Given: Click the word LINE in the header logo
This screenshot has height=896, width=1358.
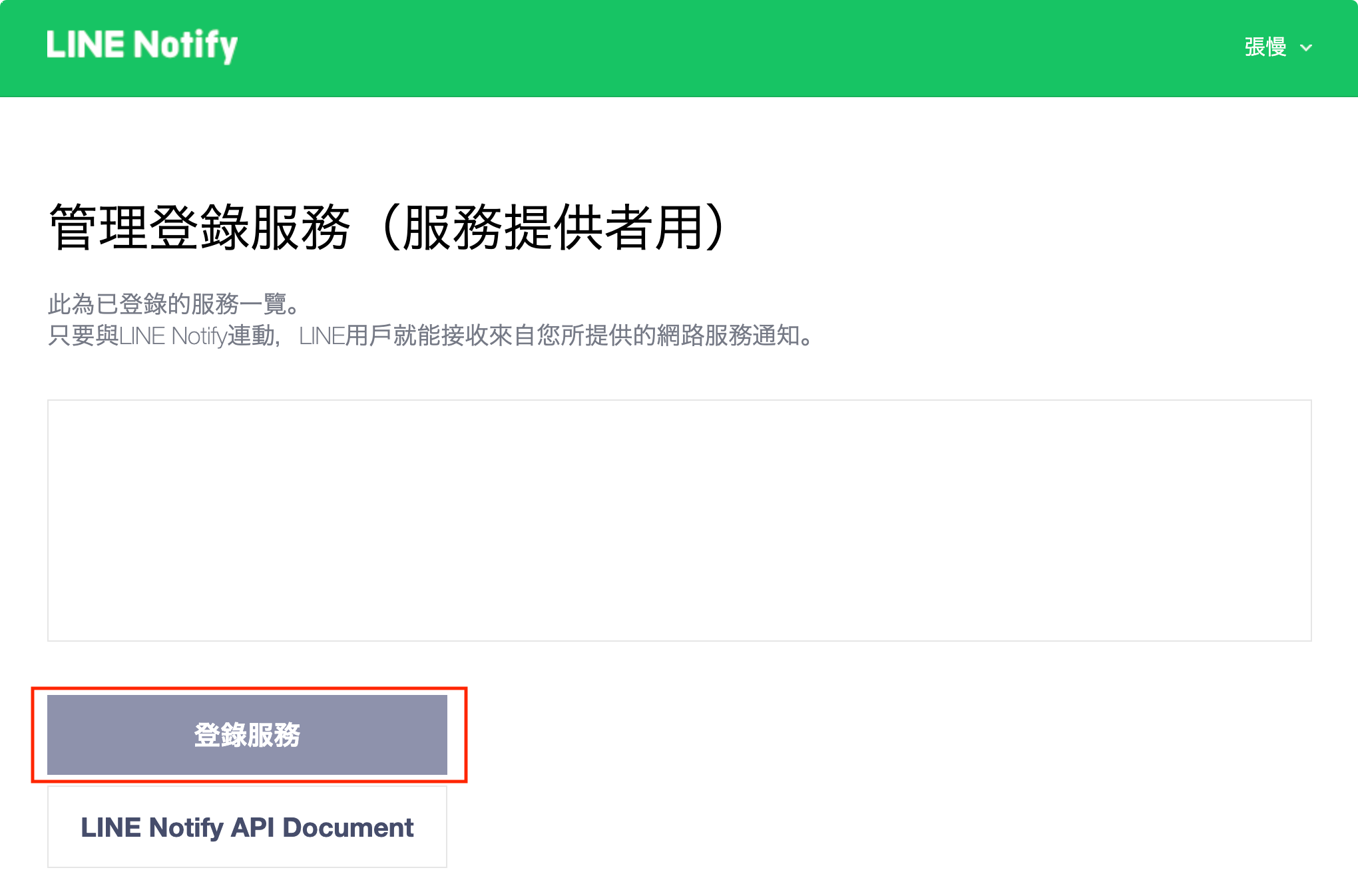Looking at the screenshot, I should click(85, 45).
